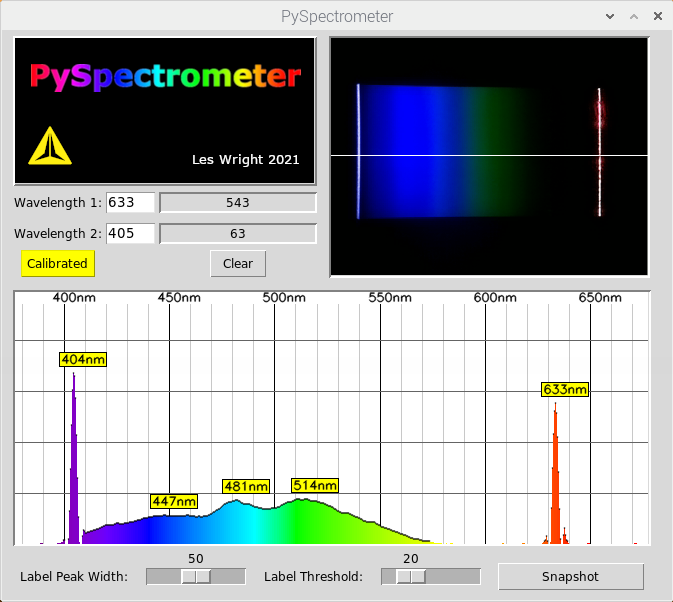This screenshot has height=602, width=673.
Task: Click the 400nm axis label
Action: click(74, 297)
